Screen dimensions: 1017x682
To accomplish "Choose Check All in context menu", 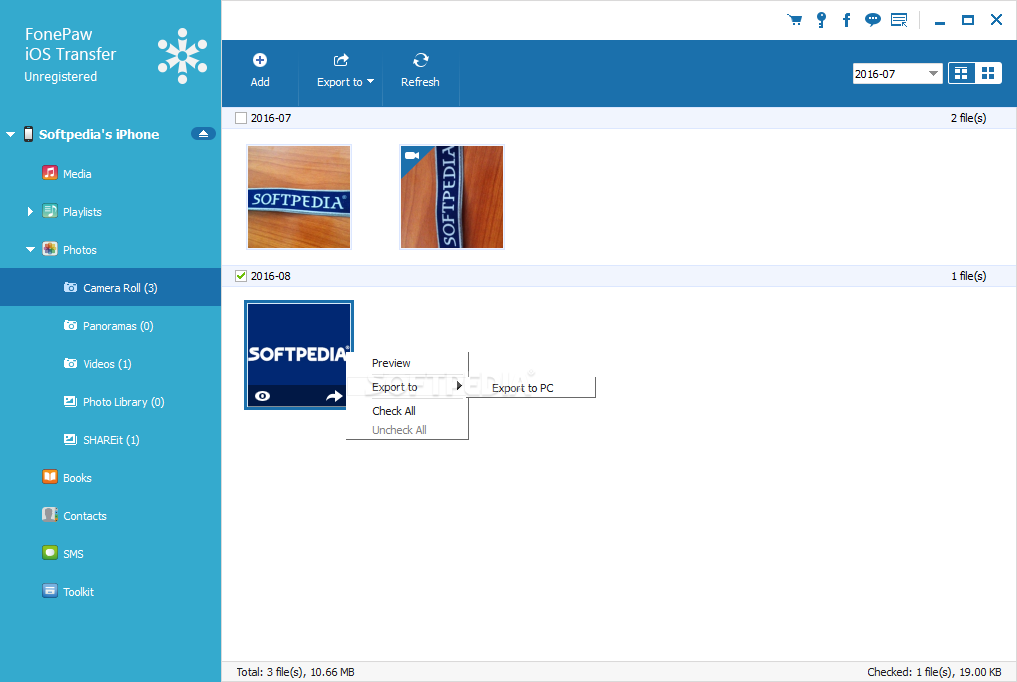I will pos(394,411).
